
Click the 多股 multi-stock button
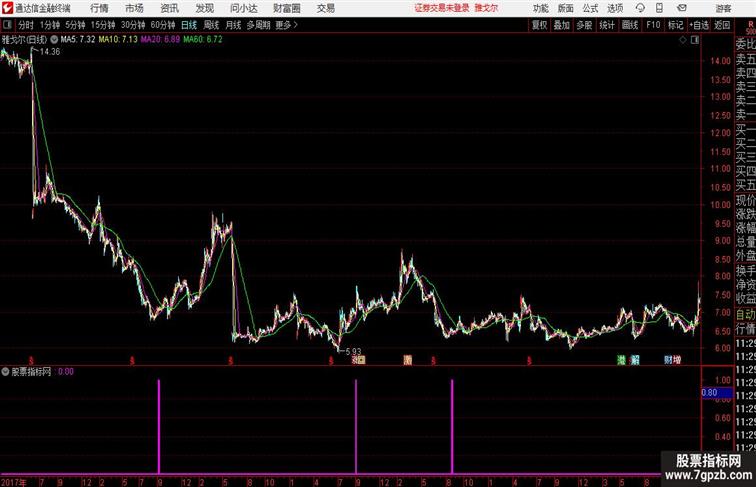tap(584, 25)
